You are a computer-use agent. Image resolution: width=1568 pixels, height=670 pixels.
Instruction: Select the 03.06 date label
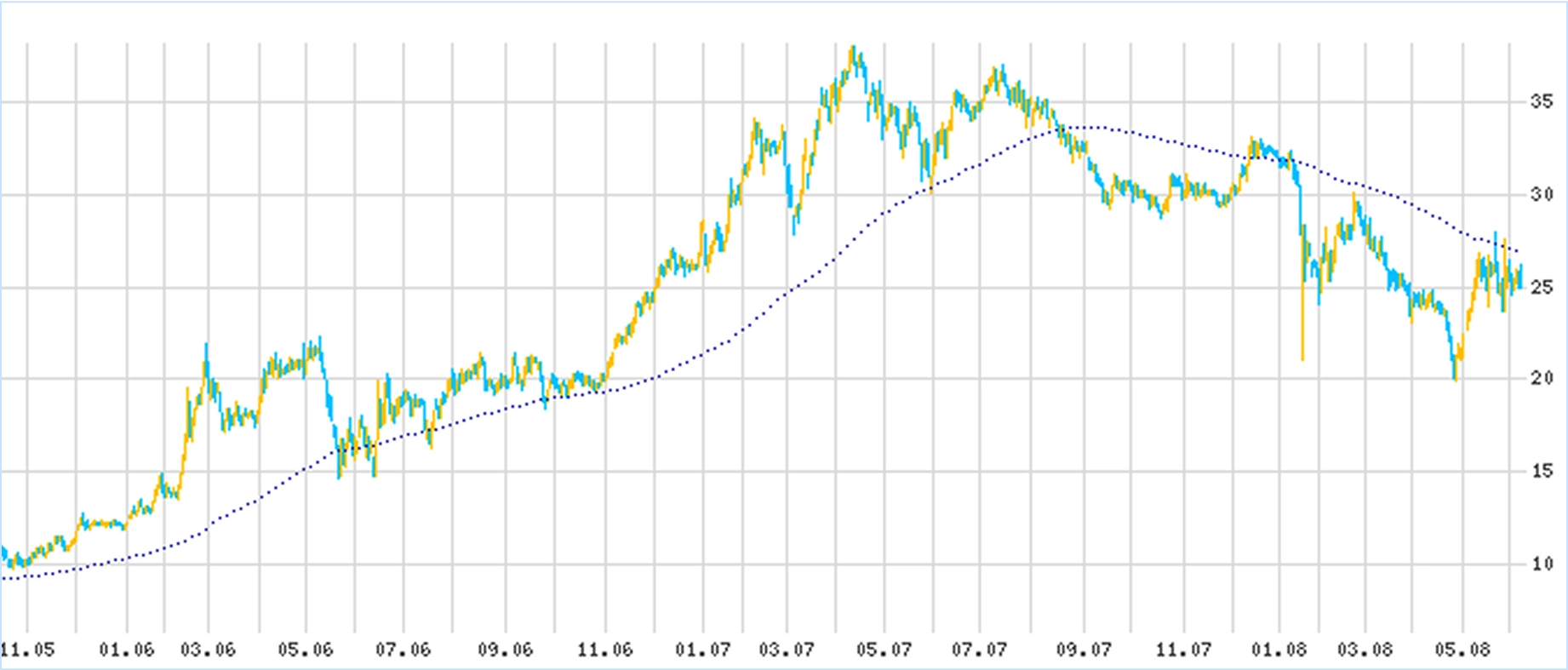click(208, 650)
